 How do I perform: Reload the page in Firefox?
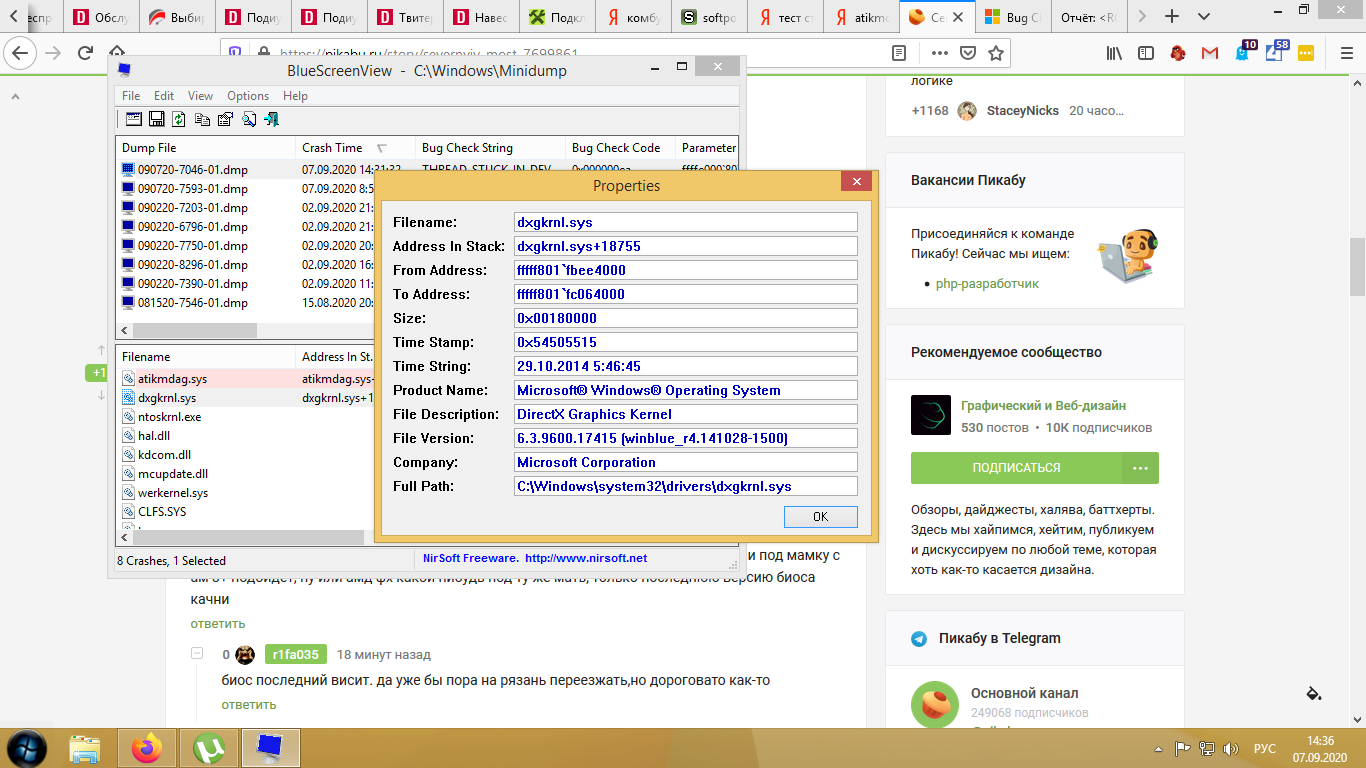tap(85, 53)
